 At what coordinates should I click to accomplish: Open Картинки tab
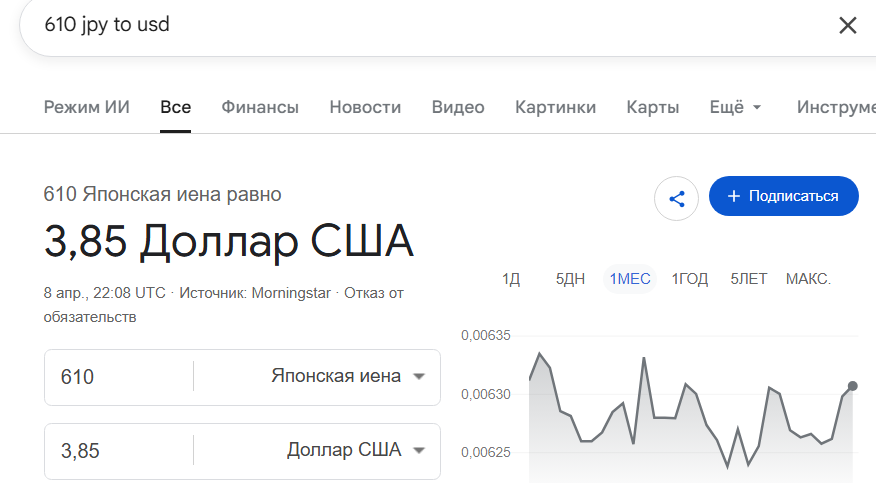[x=555, y=107]
